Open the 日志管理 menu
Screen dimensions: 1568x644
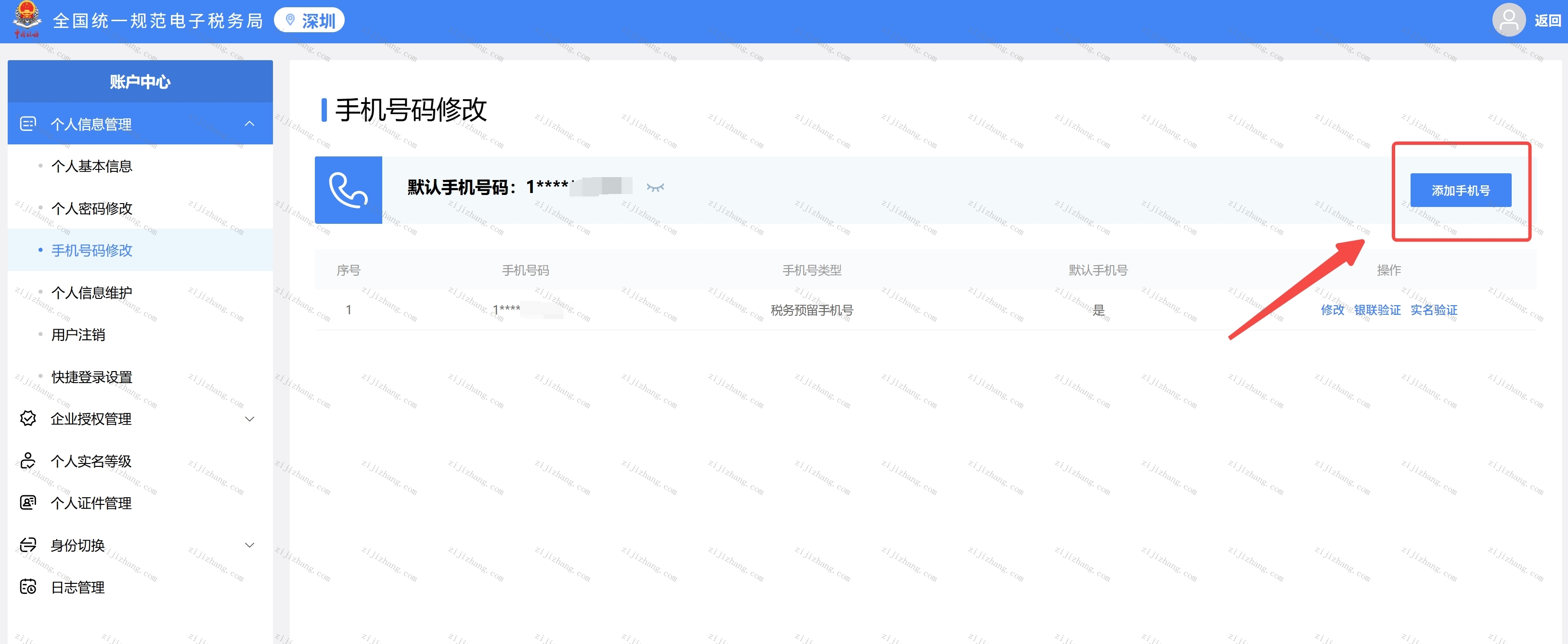coord(140,587)
